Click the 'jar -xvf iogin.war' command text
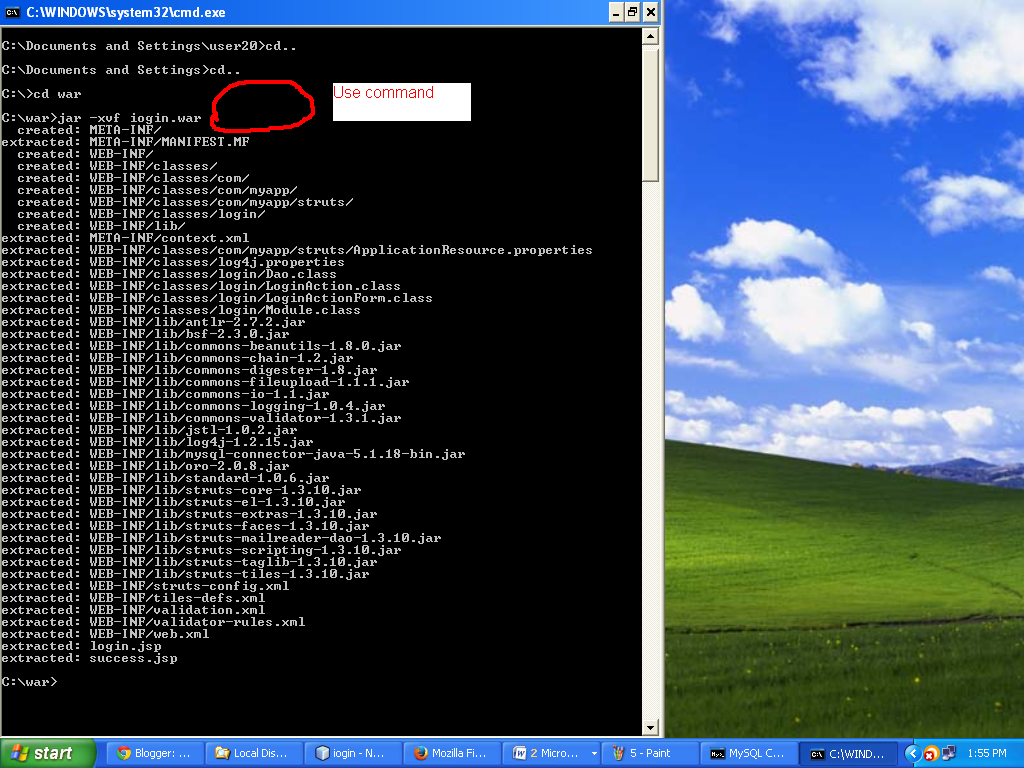 pyautogui.click(x=129, y=118)
